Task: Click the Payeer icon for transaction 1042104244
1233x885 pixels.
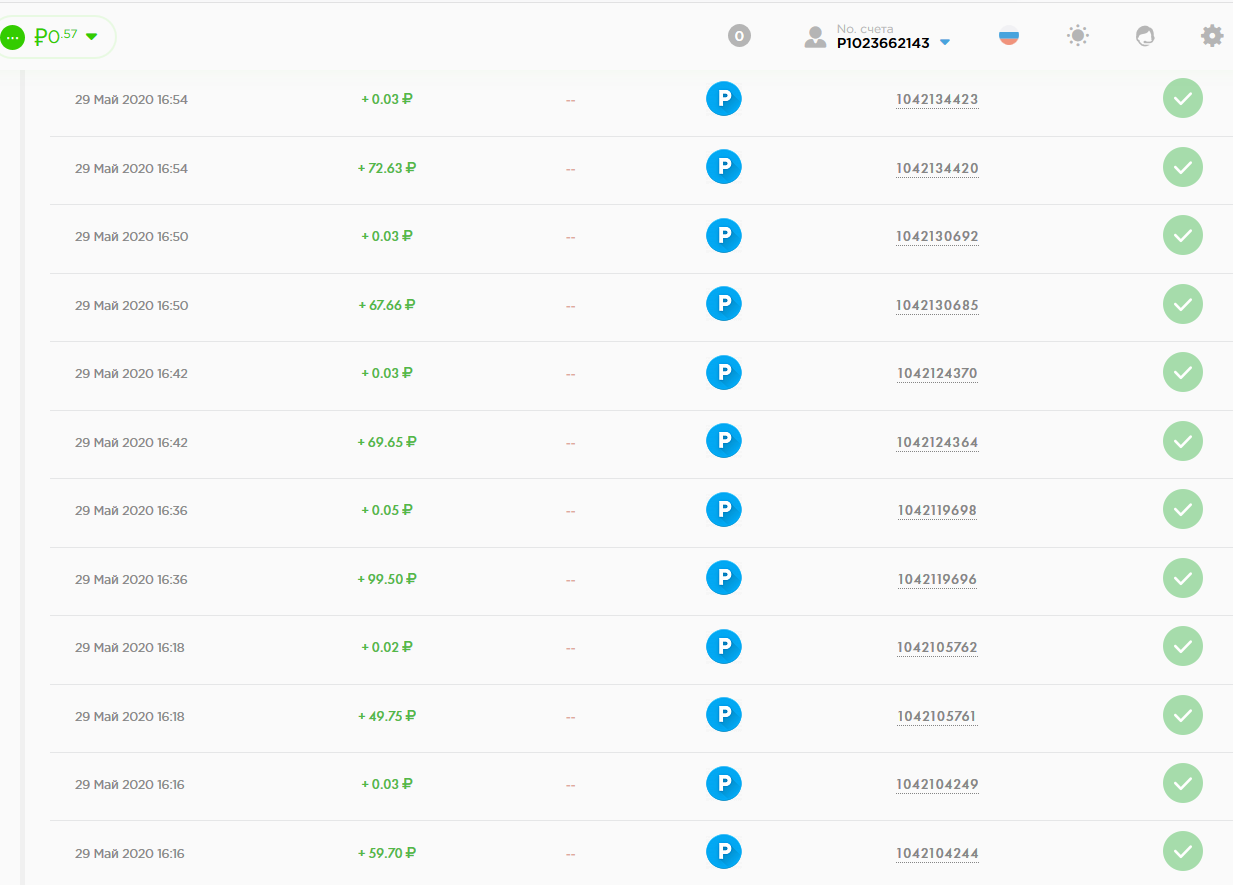Action: click(724, 852)
